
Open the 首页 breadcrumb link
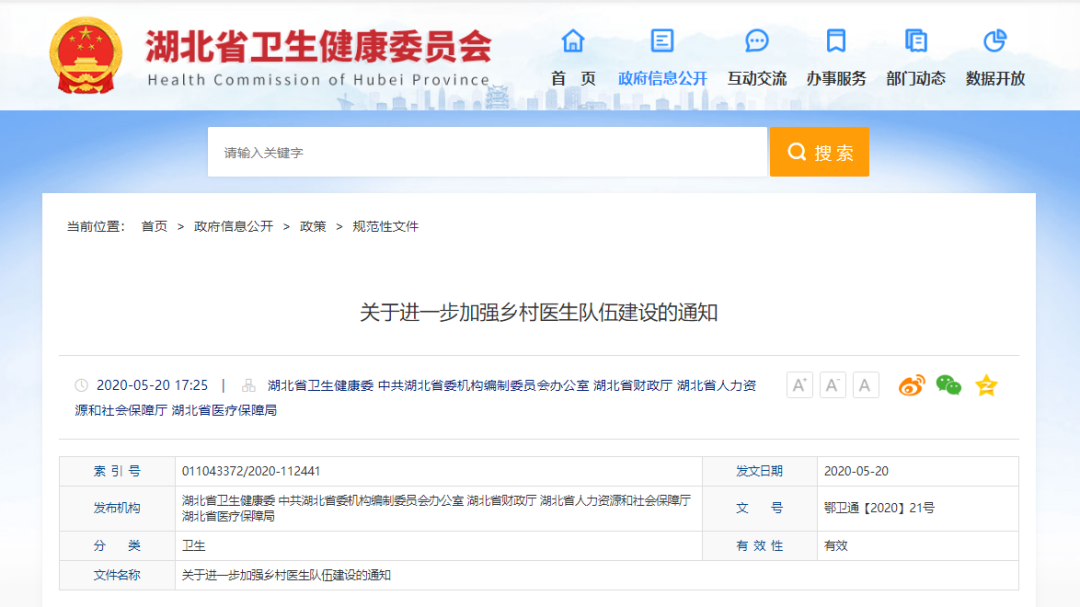(x=154, y=227)
